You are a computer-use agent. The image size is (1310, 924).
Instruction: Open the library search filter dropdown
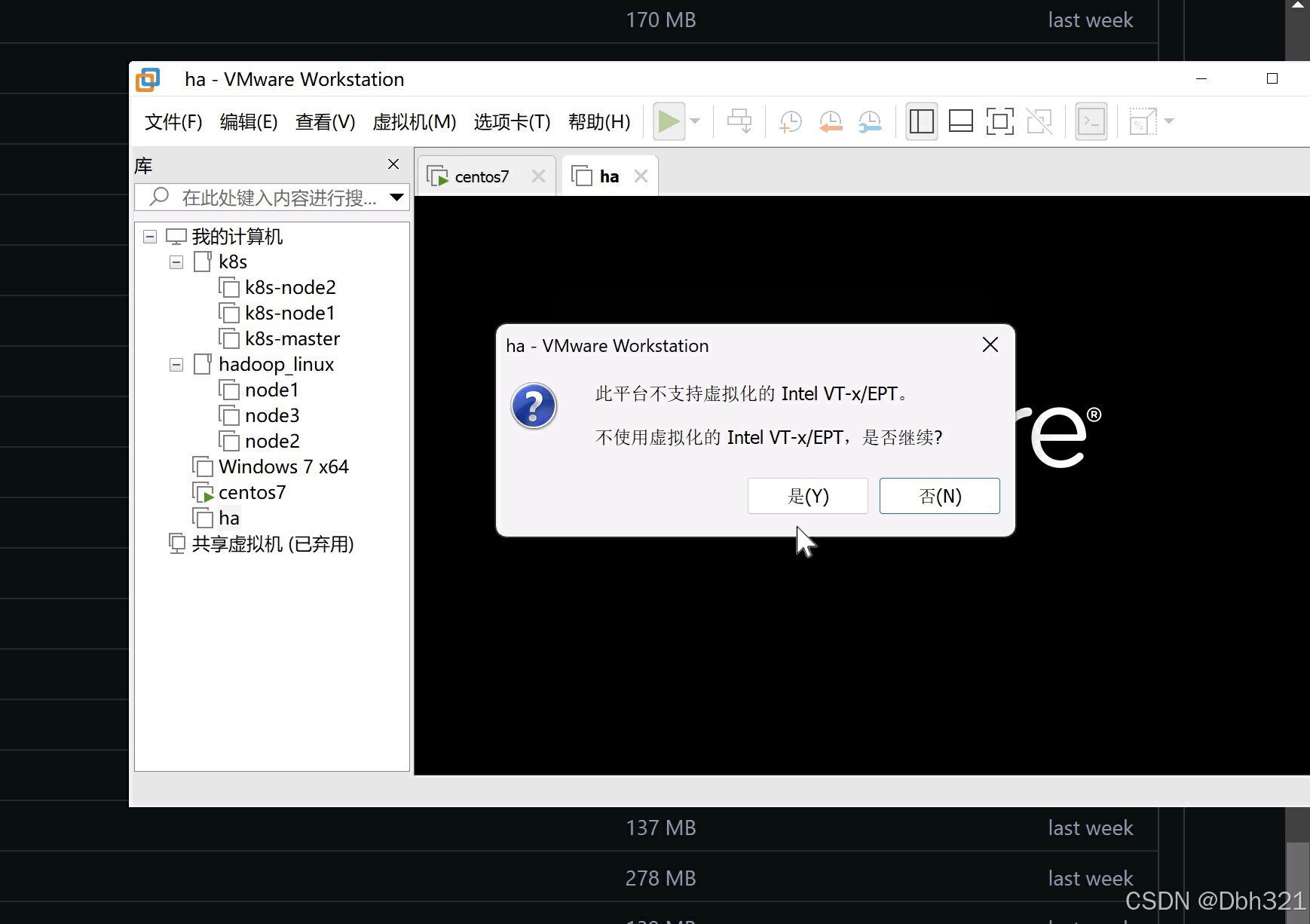click(396, 197)
